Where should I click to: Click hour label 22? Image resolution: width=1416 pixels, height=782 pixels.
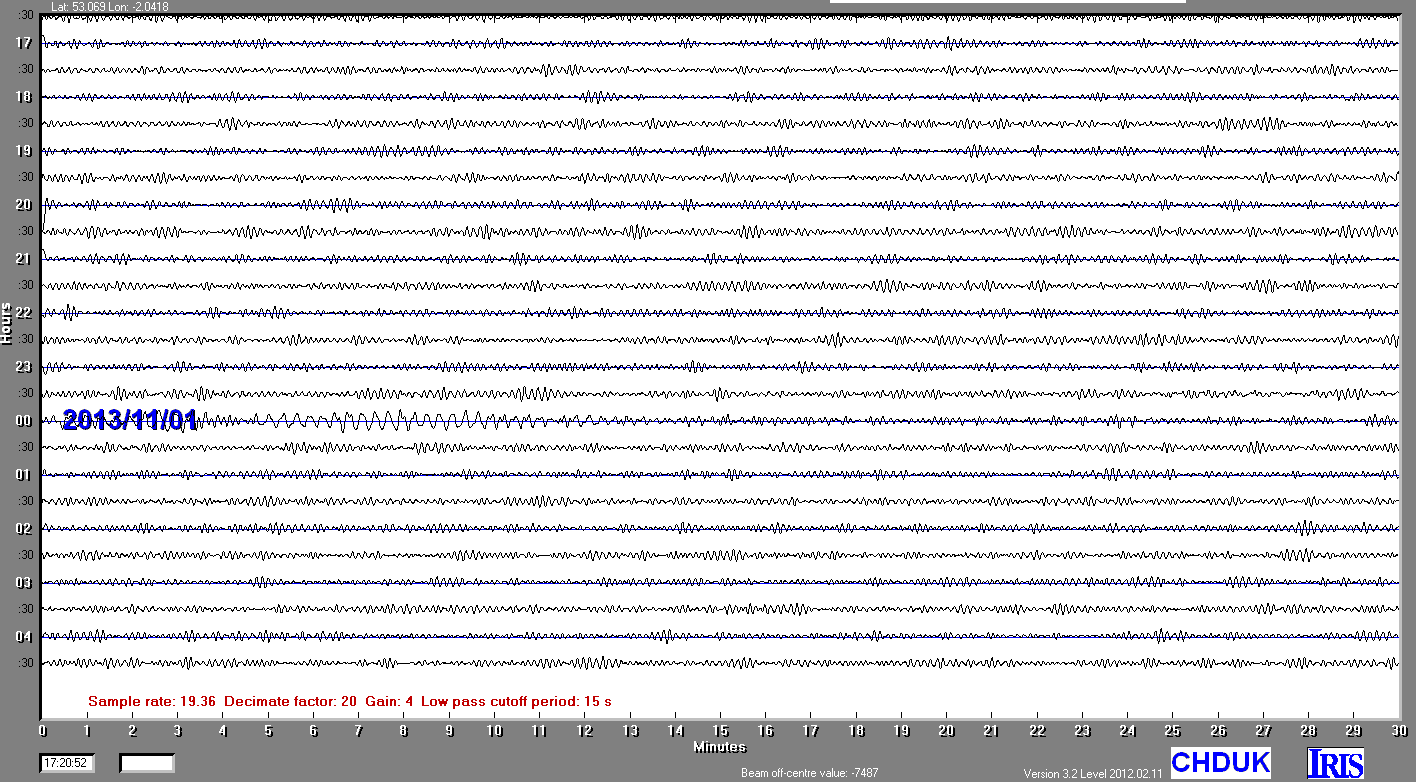pos(23,313)
